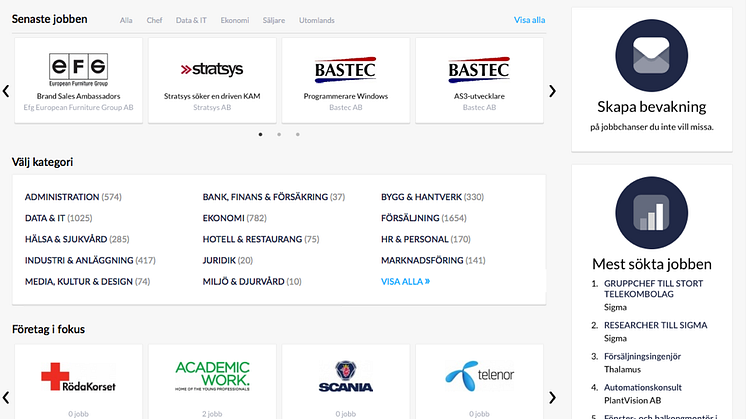Open the Scania company logo
The width and height of the screenshot is (746, 419).
coord(345,377)
